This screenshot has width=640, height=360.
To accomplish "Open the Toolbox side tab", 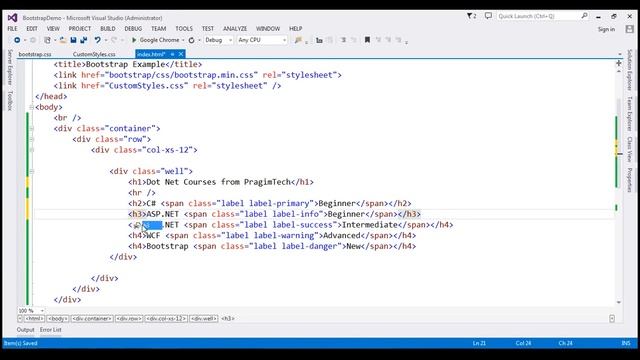I will click(x=10, y=100).
